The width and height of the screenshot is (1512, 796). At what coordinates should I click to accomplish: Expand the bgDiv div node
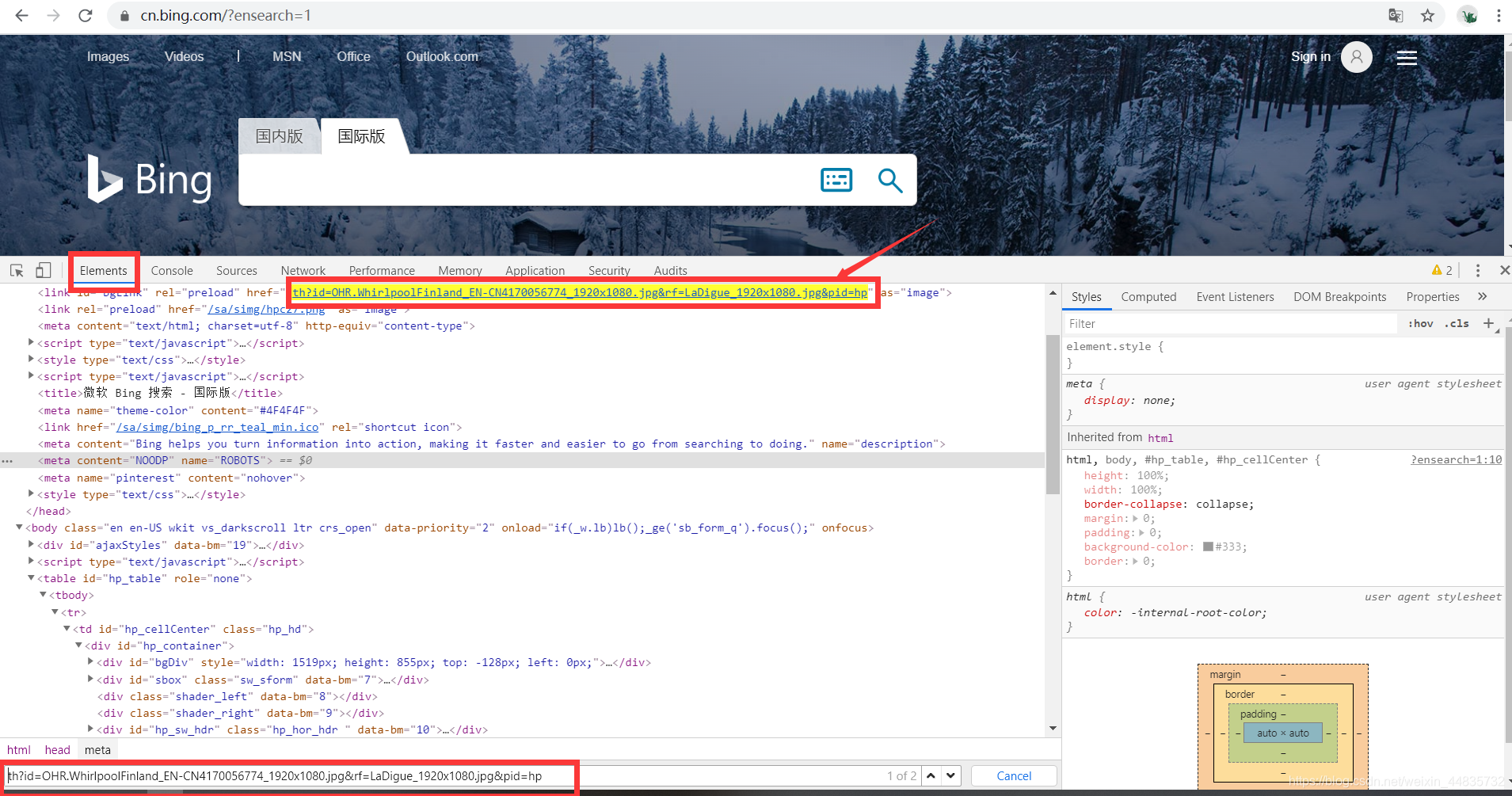tap(90, 662)
